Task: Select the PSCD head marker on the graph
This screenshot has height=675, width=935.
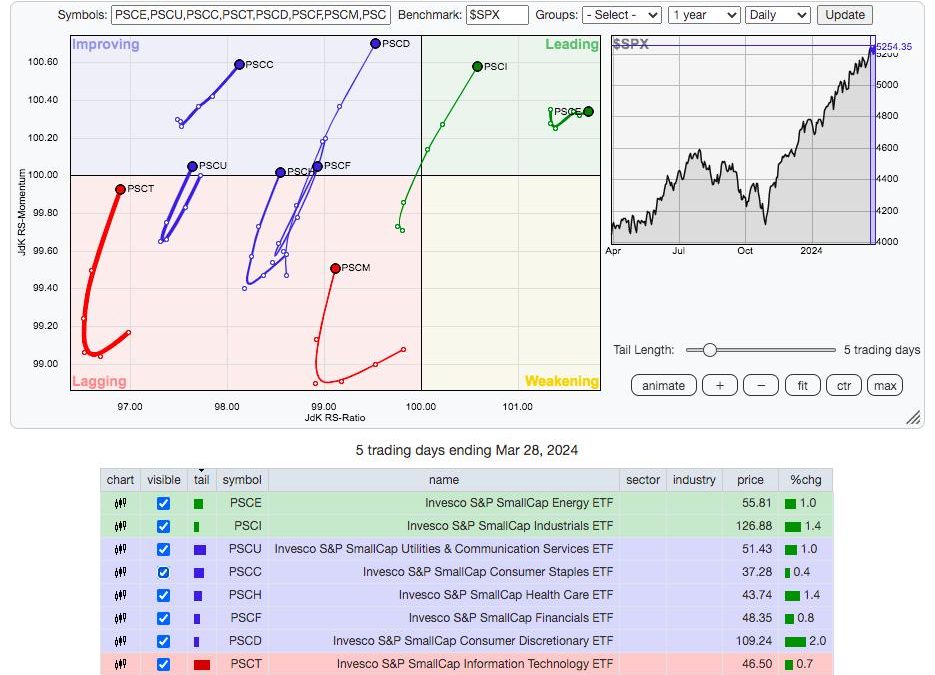Action: (375, 44)
